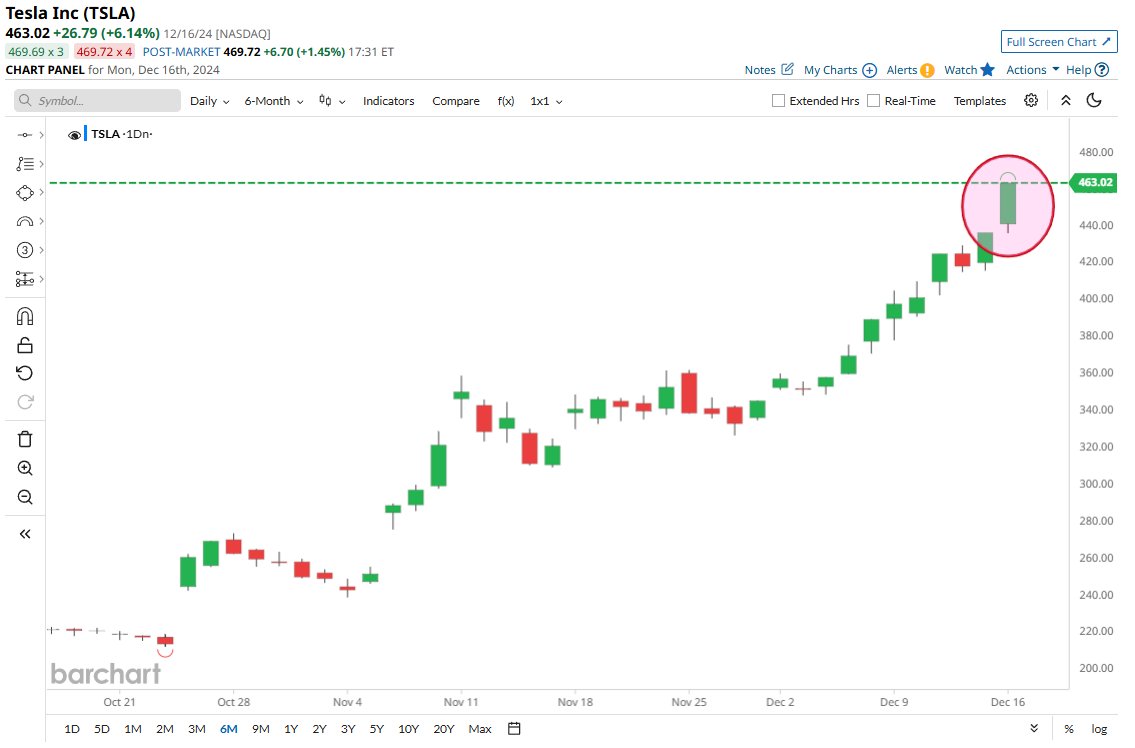Expand the line tool options arrow

pos(42,135)
